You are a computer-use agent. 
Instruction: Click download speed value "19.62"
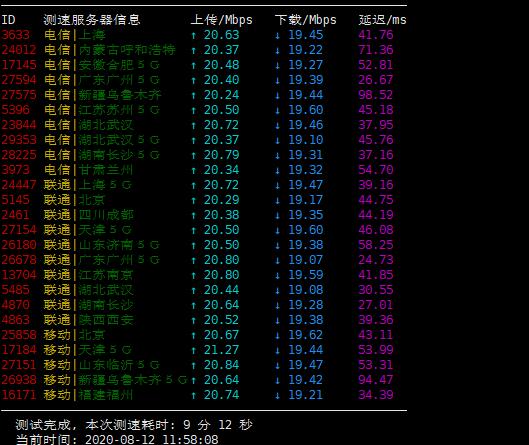click(306, 335)
